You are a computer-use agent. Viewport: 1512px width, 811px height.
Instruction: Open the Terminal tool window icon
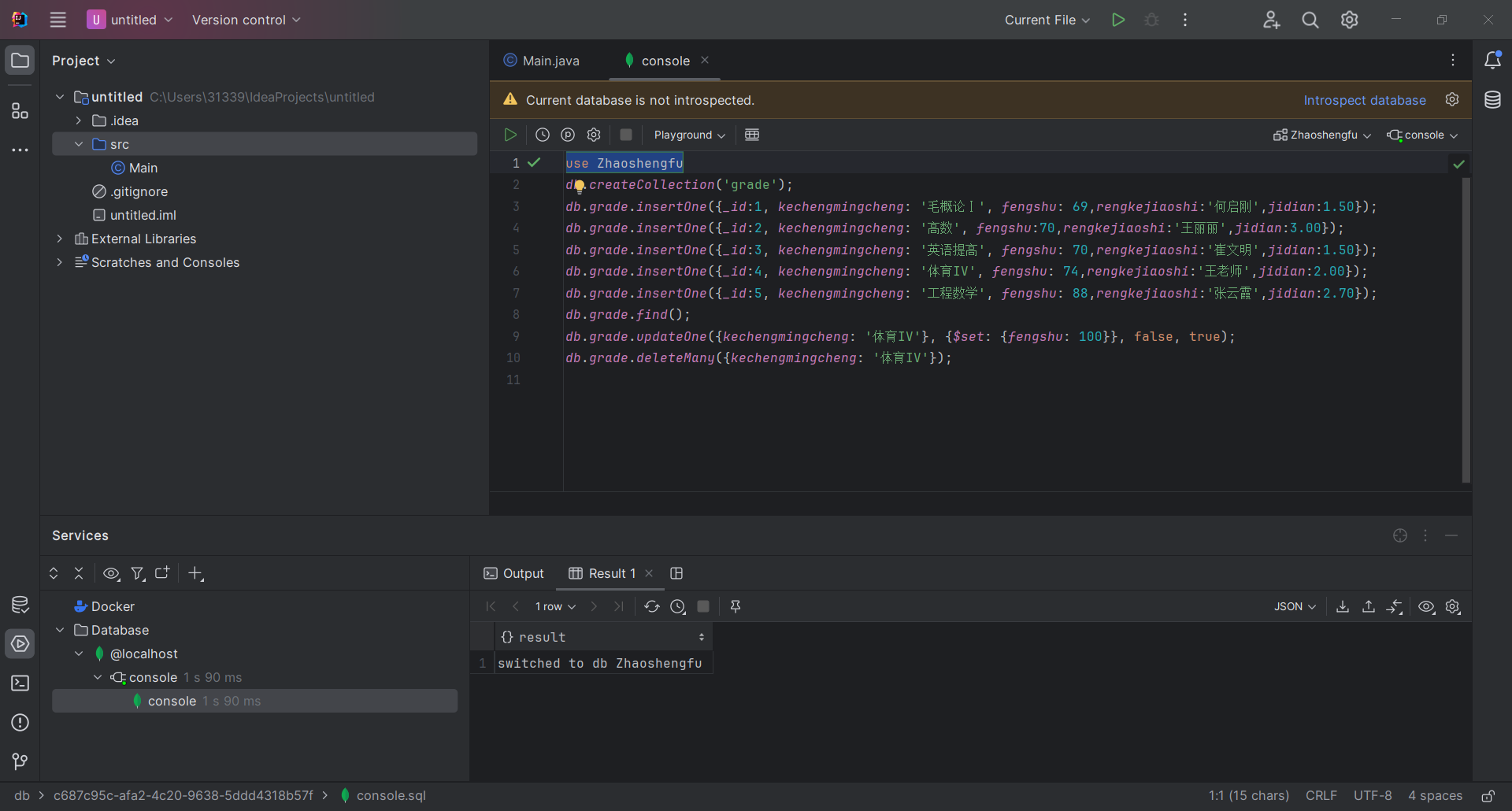coord(20,683)
